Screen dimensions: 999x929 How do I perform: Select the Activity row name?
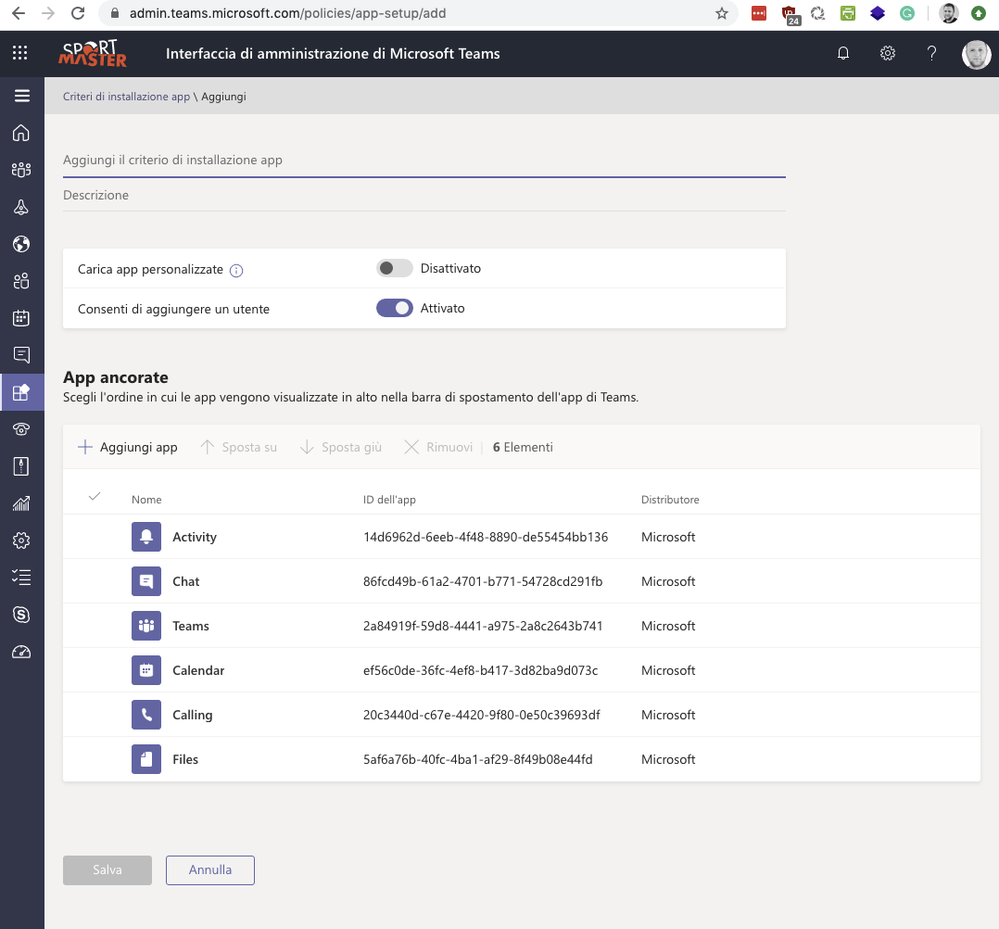pyautogui.click(x=194, y=537)
